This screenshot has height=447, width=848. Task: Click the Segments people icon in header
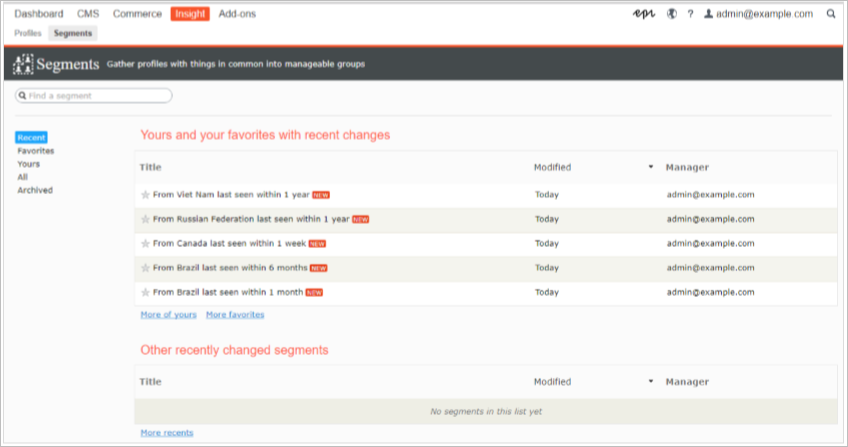point(23,65)
